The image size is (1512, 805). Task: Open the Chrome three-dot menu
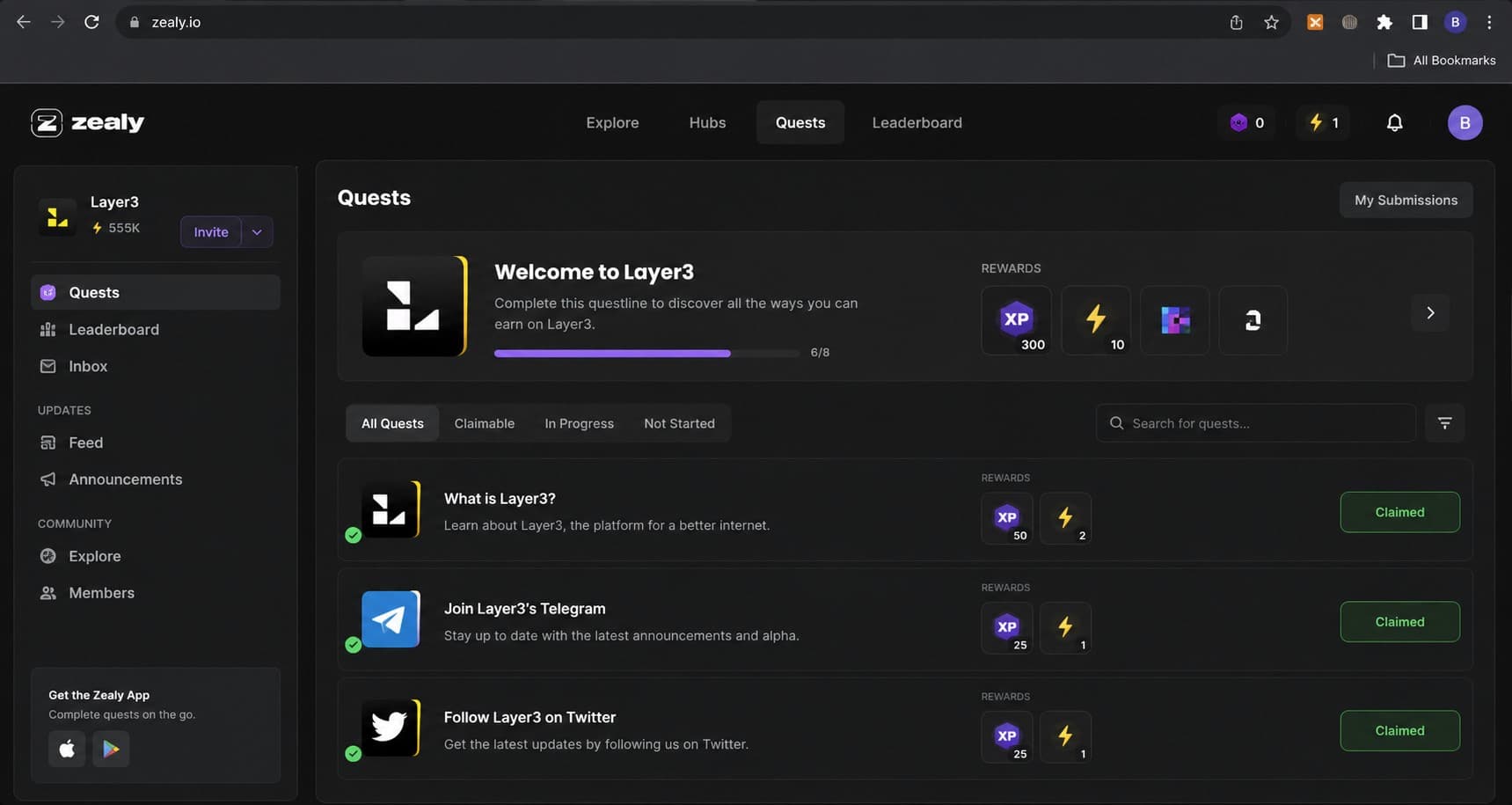click(x=1489, y=22)
